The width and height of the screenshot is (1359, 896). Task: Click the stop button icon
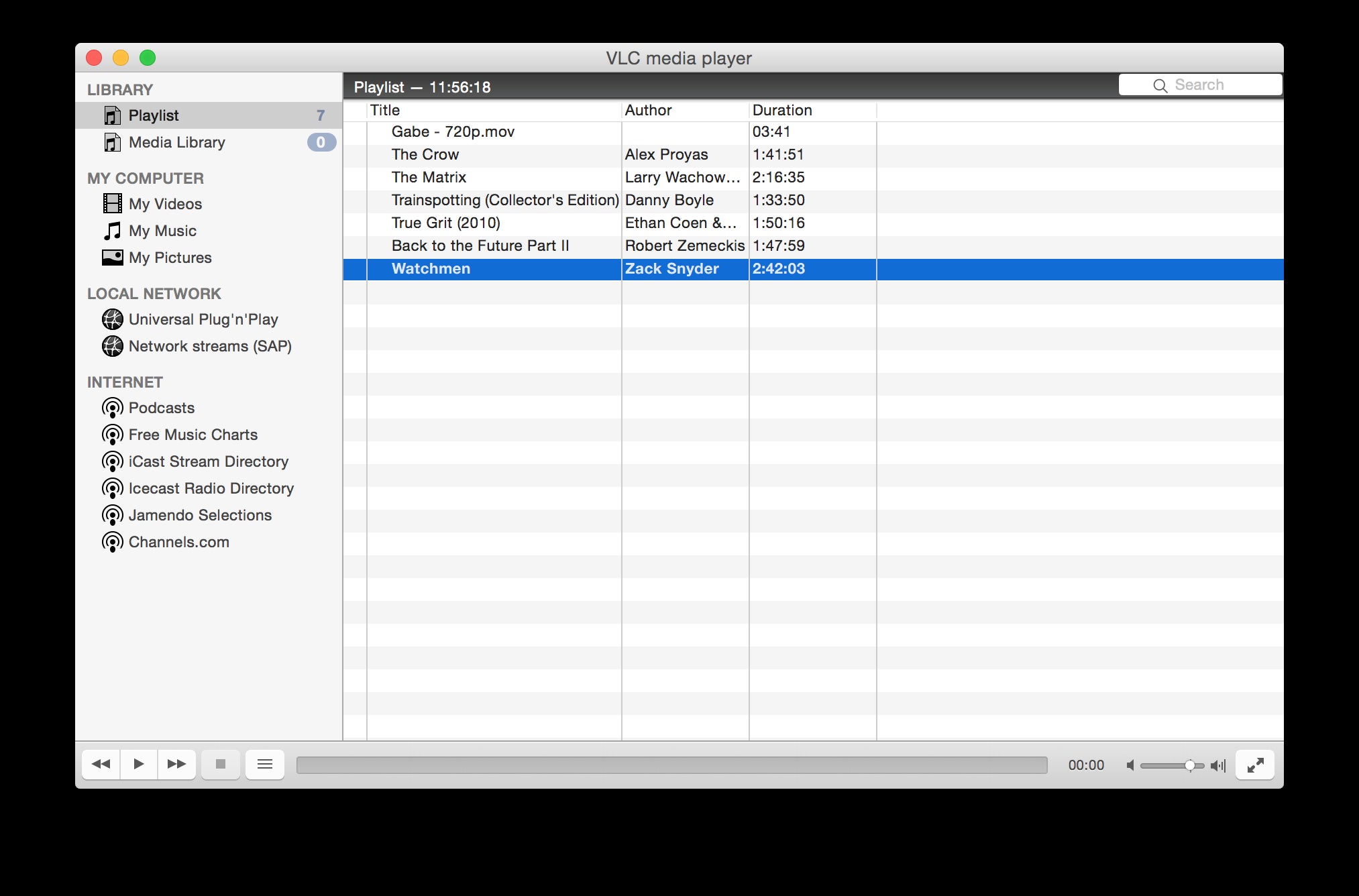tap(219, 765)
